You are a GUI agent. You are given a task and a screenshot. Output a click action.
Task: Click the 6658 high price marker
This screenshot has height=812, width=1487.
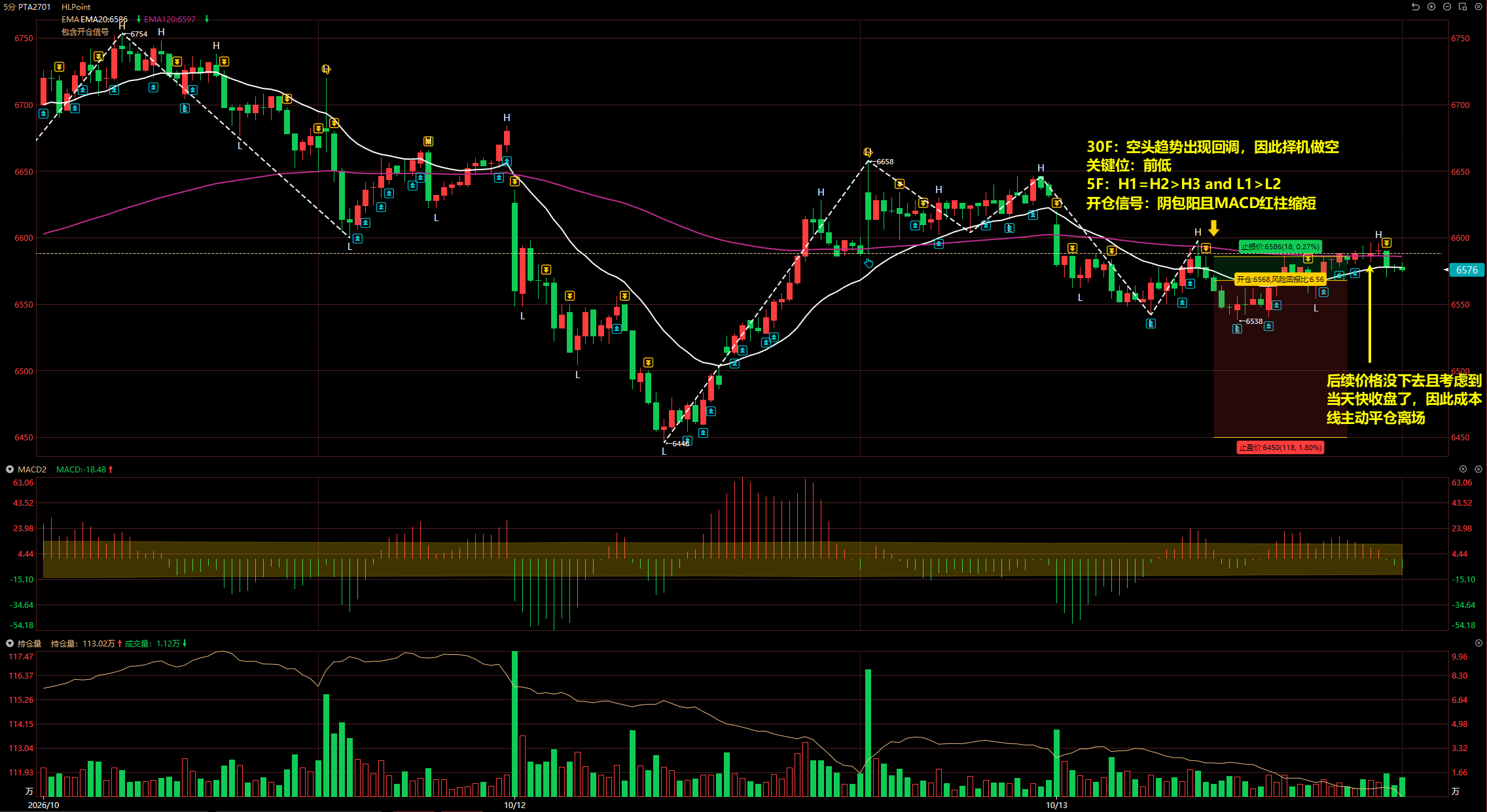[x=885, y=162]
